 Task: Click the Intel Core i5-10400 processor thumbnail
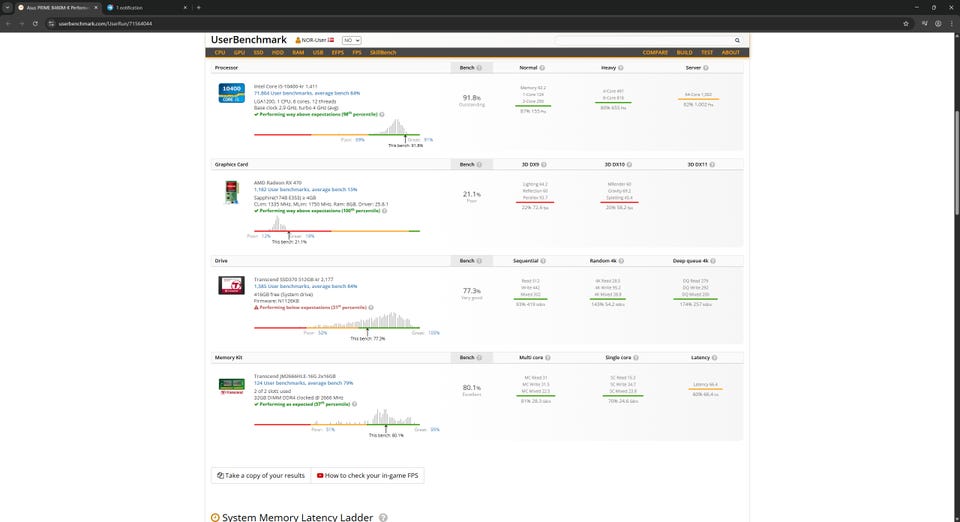pos(231,93)
